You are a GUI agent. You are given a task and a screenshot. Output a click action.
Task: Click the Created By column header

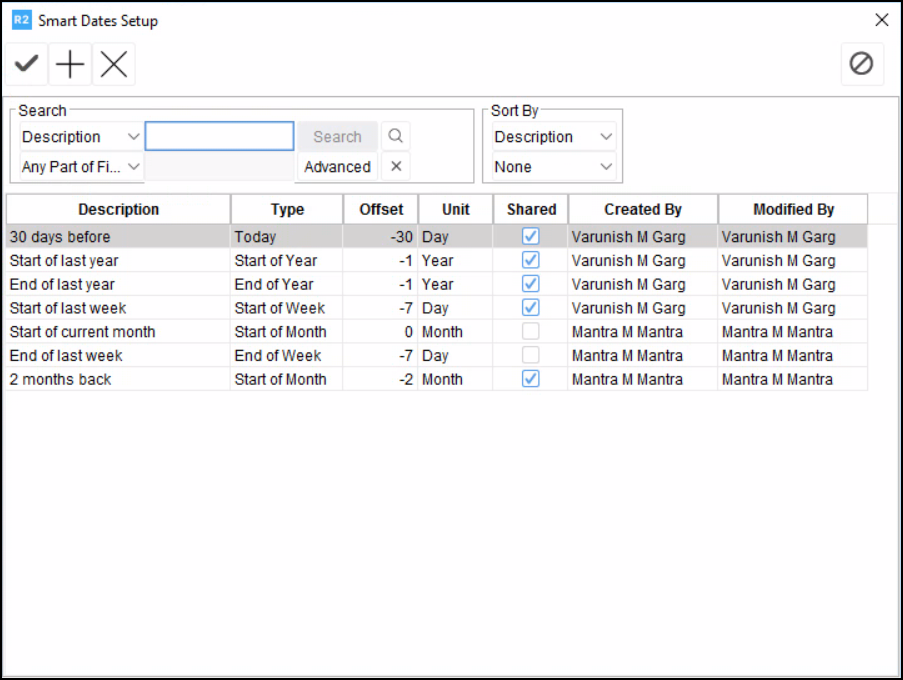643,210
